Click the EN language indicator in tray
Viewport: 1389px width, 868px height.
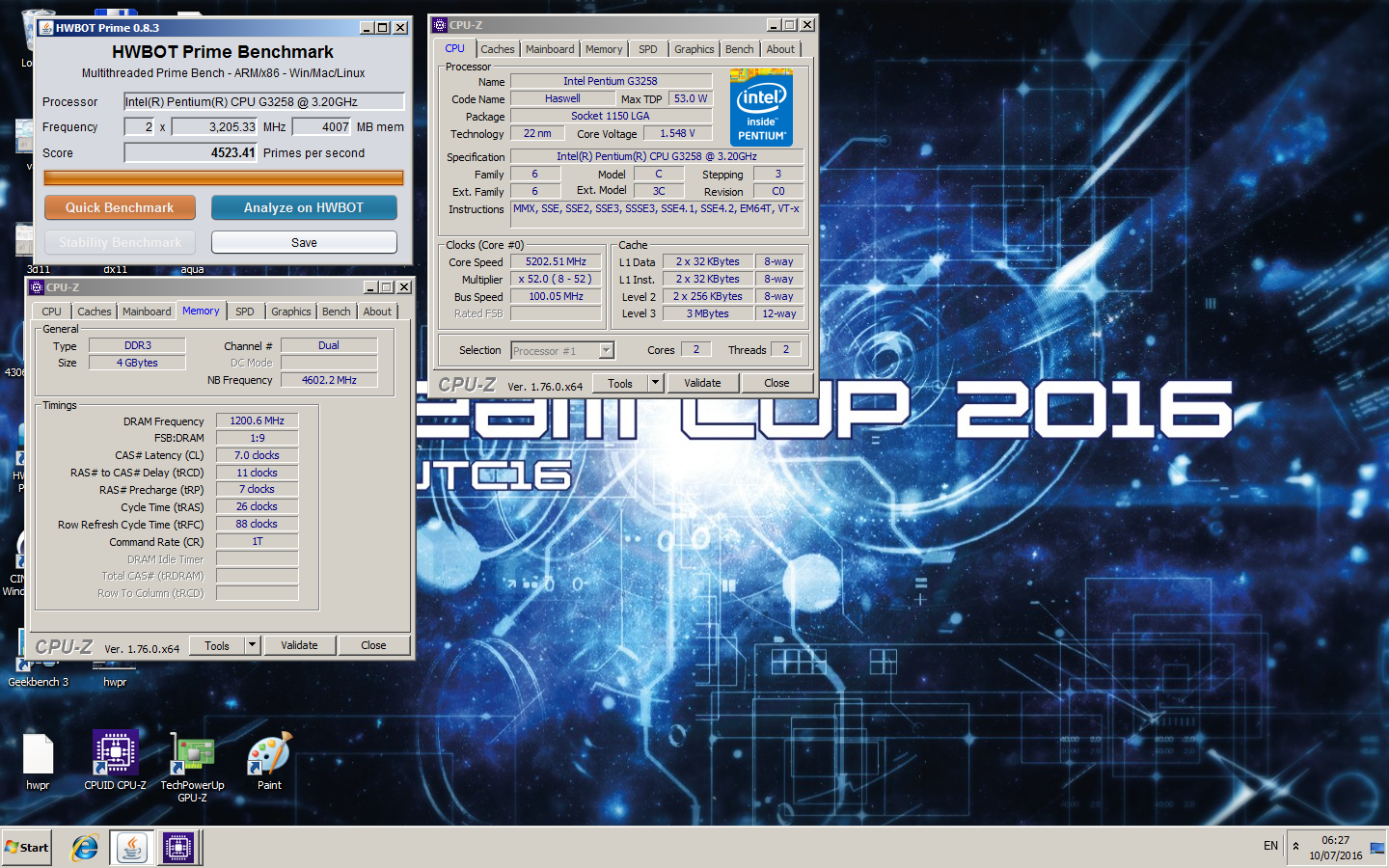[1270, 846]
